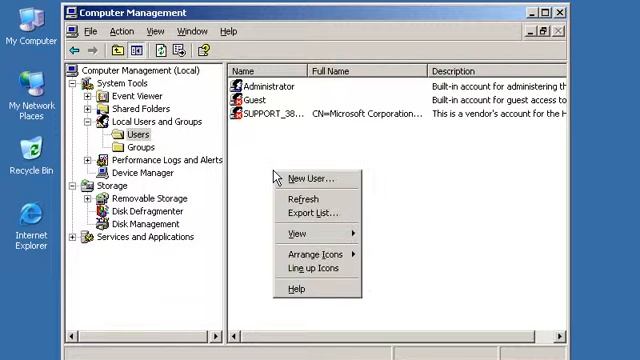The width and height of the screenshot is (640, 360).
Task: Click the Shared Folders icon
Action: pos(102,109)
